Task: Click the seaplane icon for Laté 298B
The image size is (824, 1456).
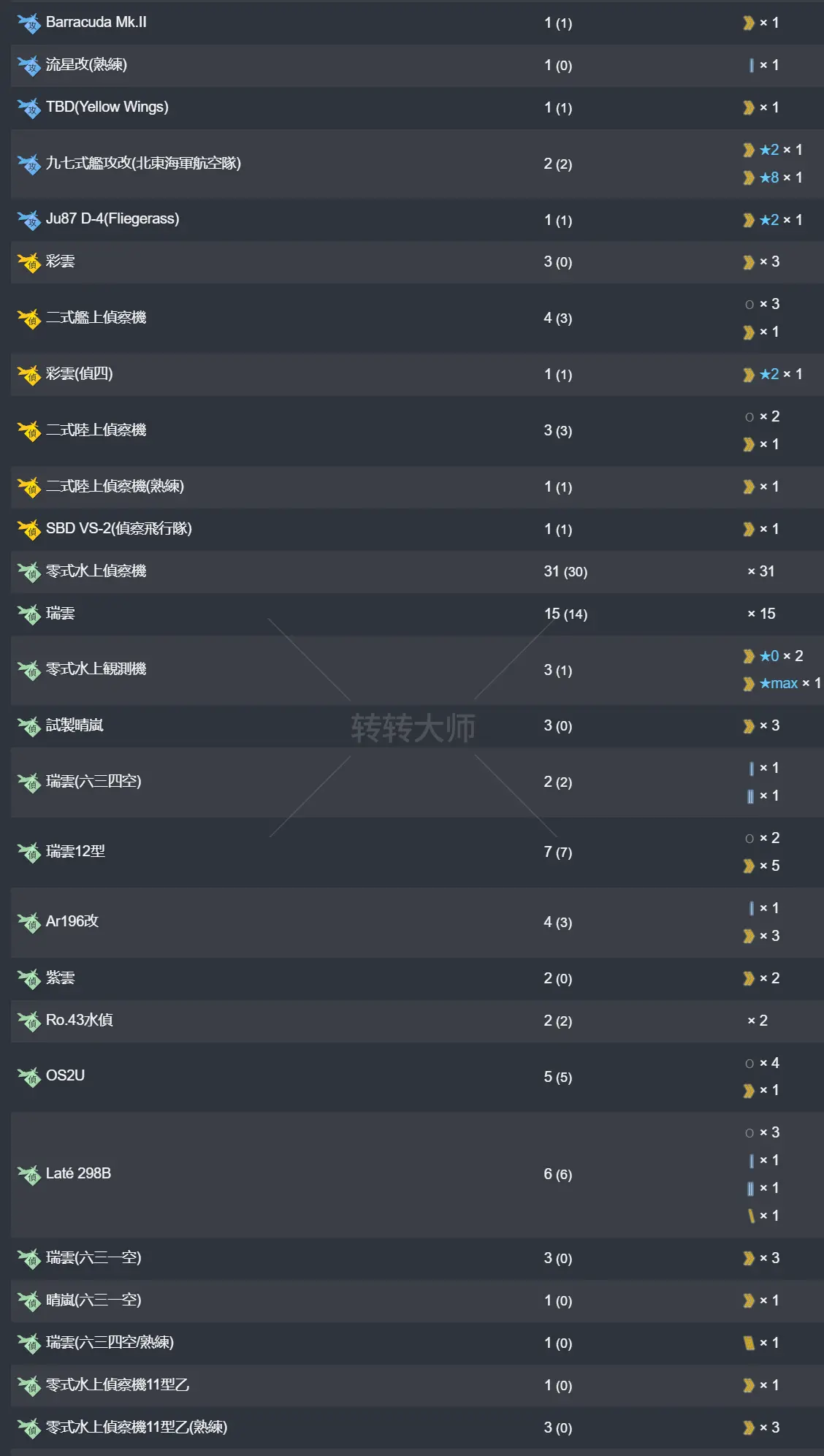Action: point(29,1174)
